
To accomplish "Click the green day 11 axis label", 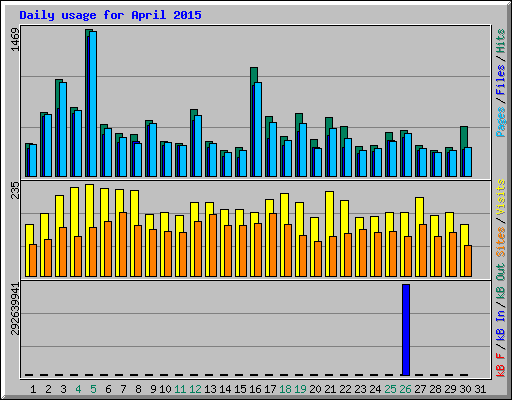I will point(180,389).
